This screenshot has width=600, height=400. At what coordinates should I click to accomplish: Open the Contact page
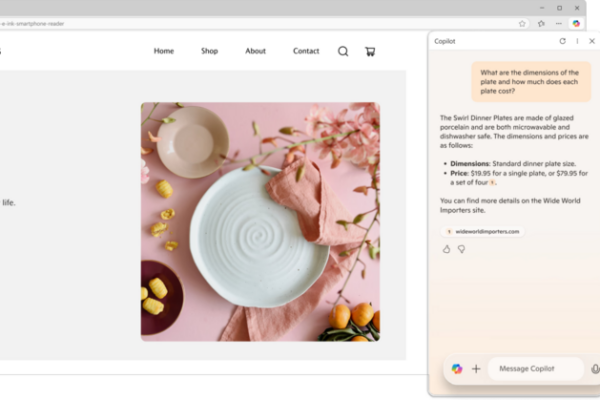pos(306,51)
